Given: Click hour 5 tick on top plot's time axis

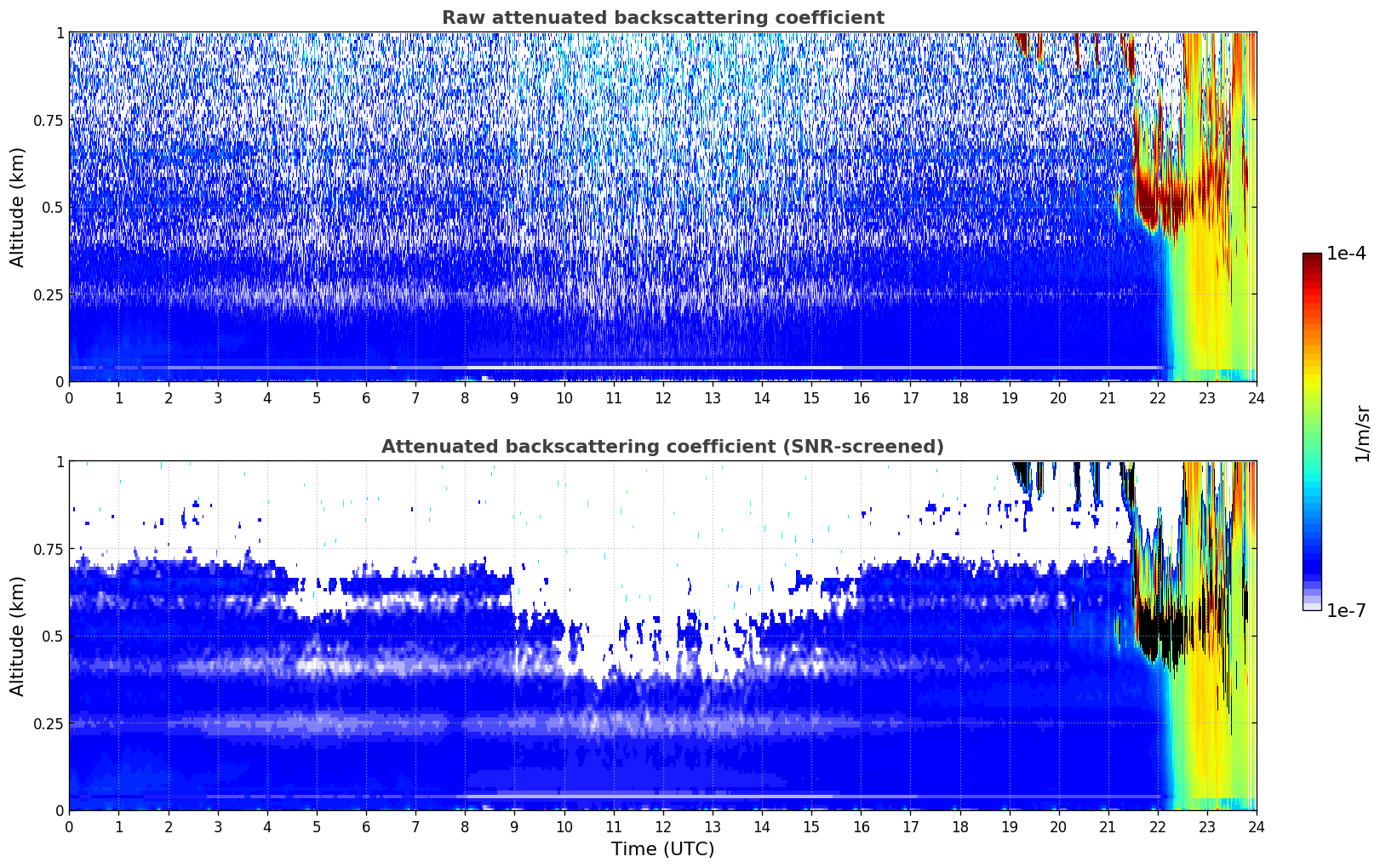Looking at the screenshot, I should click(x=317, y=397).
